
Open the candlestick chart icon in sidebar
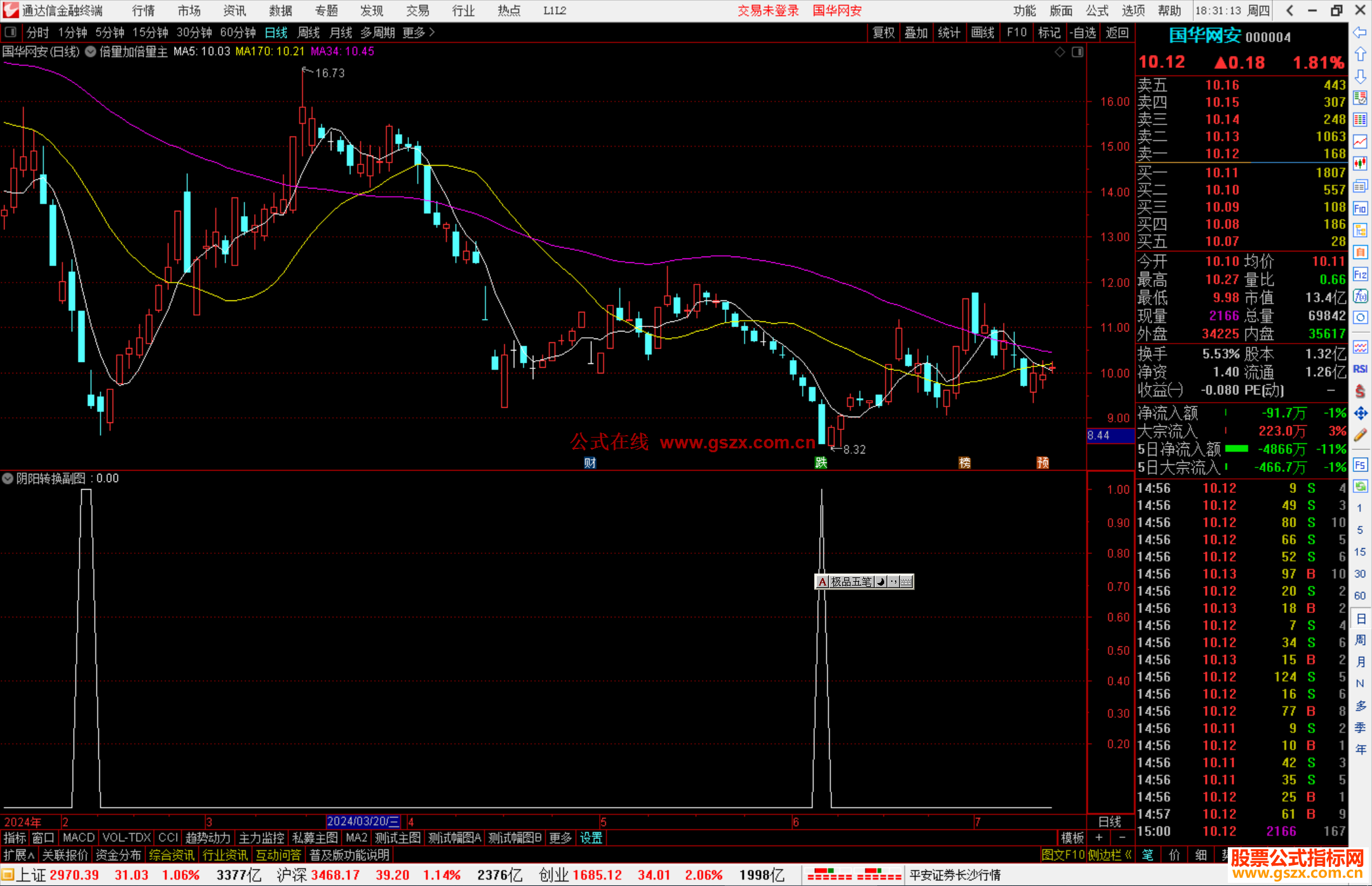(1360, 164)
